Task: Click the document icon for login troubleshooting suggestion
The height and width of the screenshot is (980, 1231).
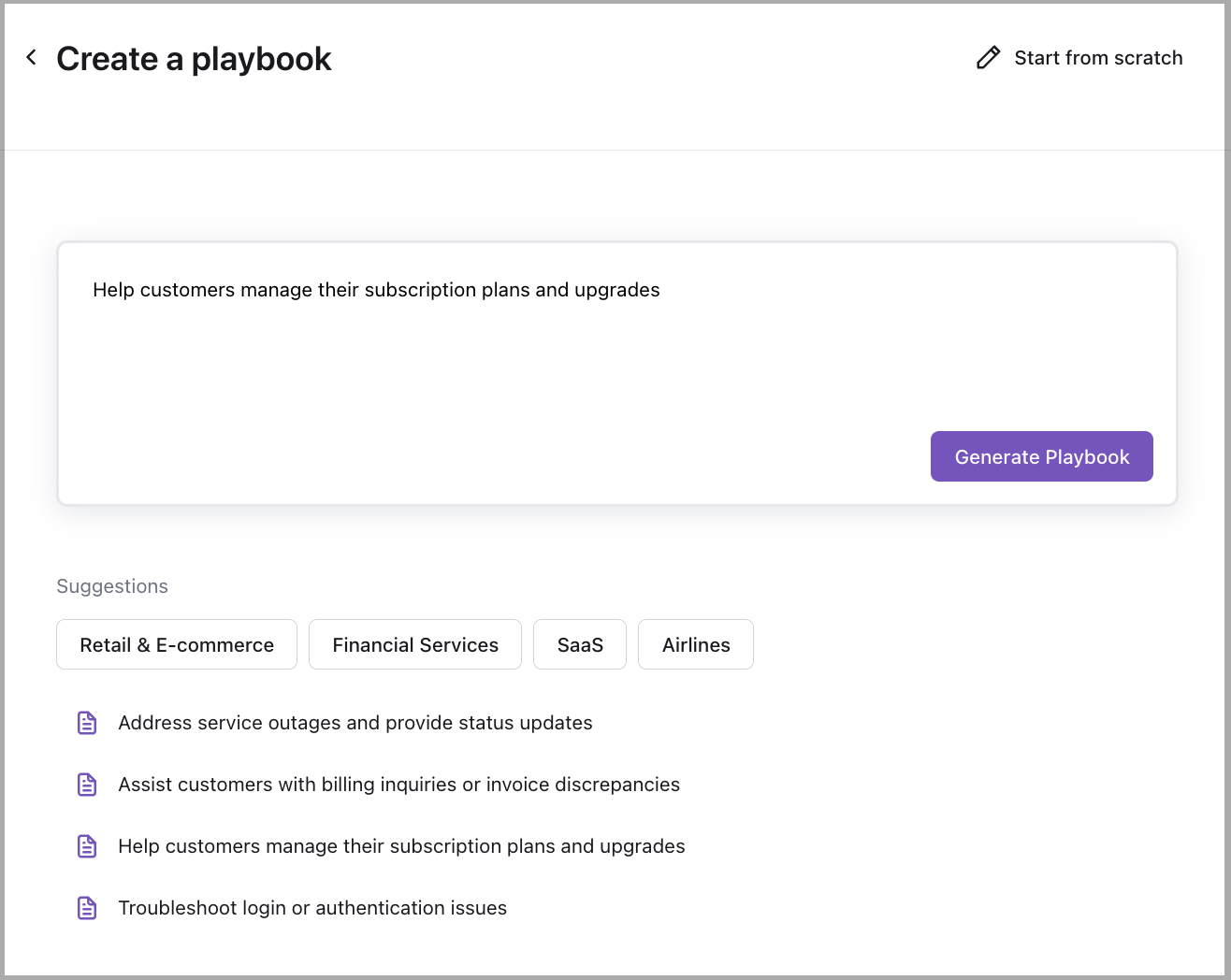Action: (86, 908)
